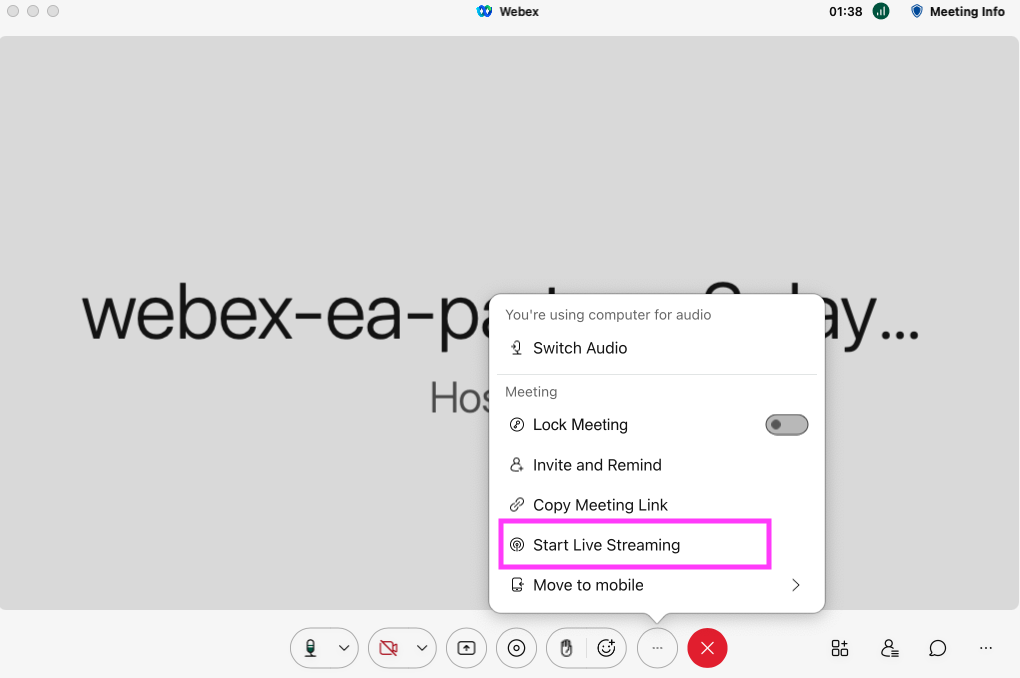The height and width of the screenshot is (678, 1020).
Task: Show the participants panel
Action: 889,648
